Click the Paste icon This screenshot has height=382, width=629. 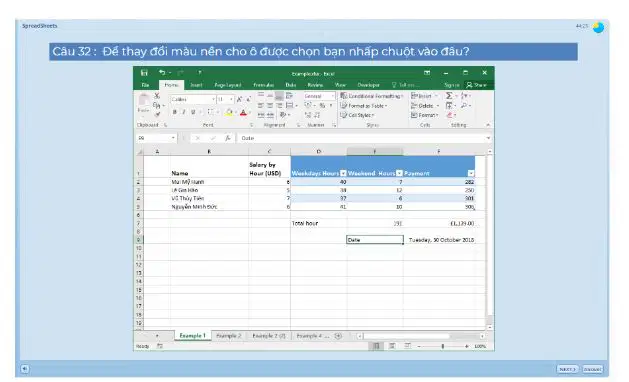[144, 100]
